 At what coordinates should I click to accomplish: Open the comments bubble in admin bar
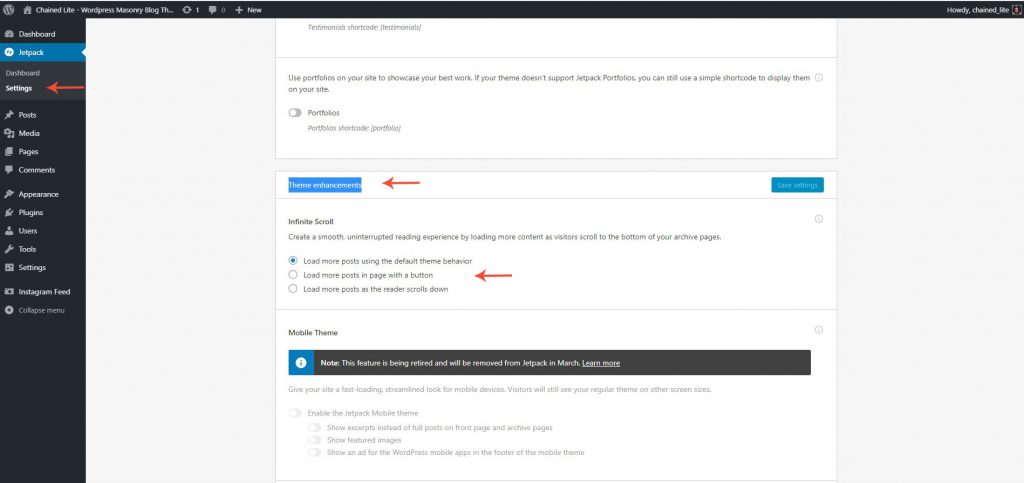(x=217, y=9)
